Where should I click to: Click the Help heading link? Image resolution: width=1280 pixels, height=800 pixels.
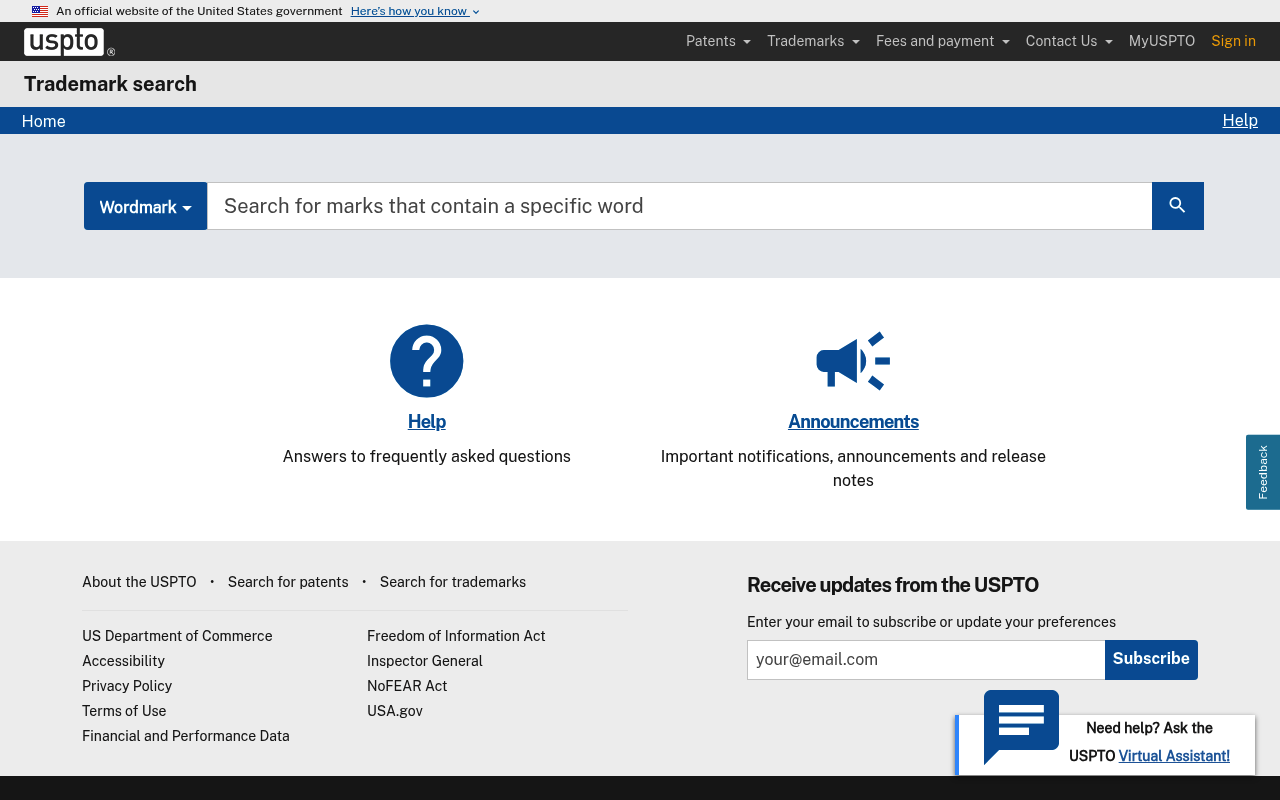(427, 422)
